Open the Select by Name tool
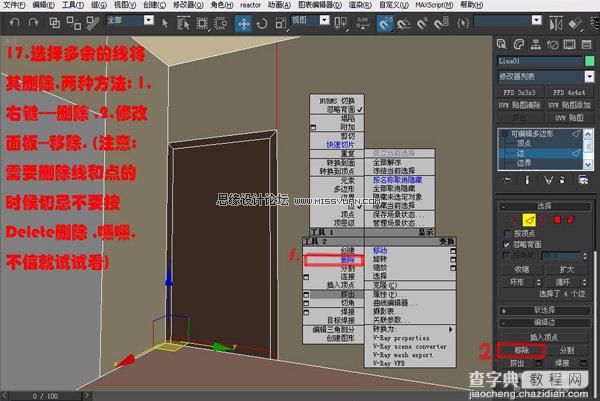This screenshot has width=600, height=401. [184, 23]
